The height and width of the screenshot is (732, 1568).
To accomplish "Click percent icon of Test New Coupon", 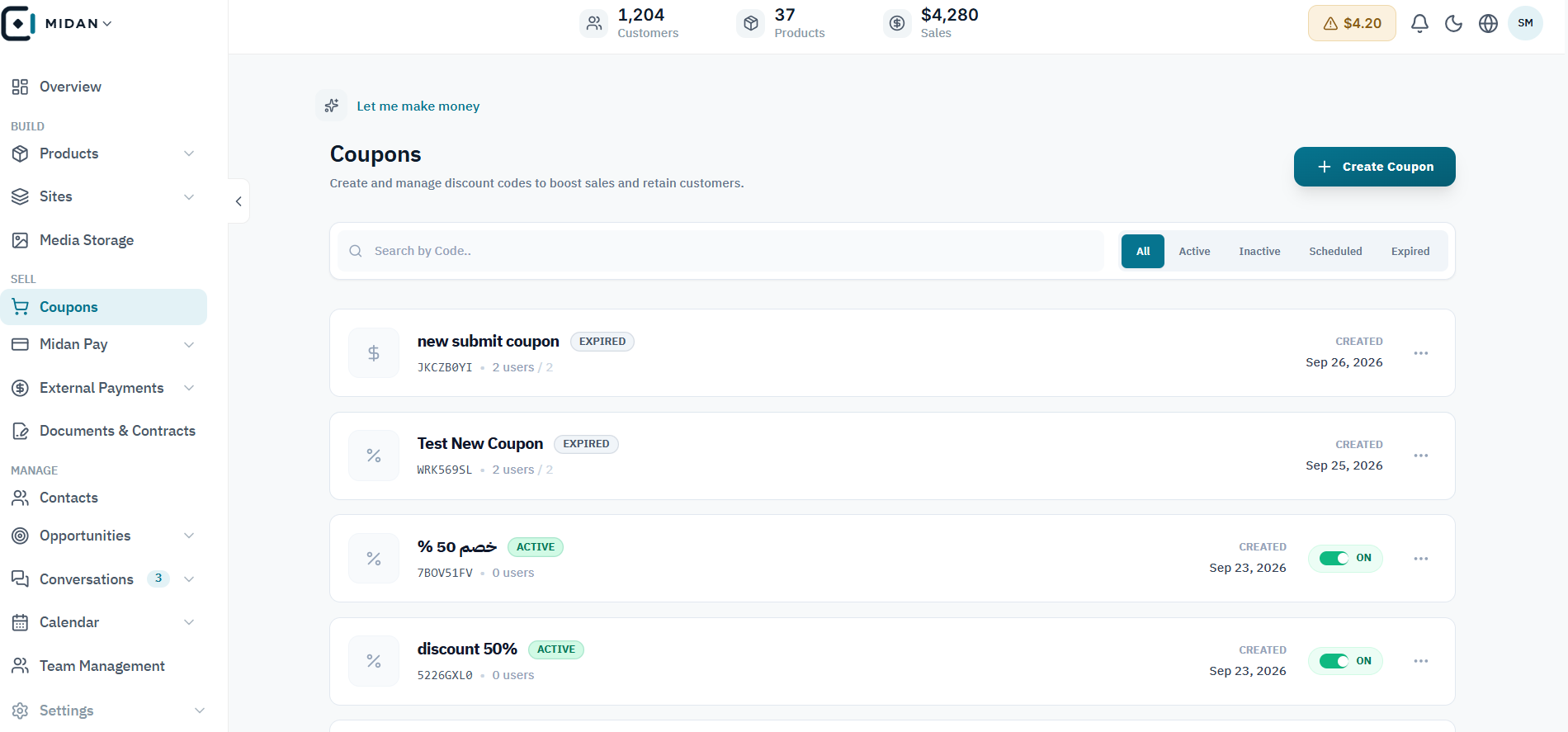I will click(374, 456).
